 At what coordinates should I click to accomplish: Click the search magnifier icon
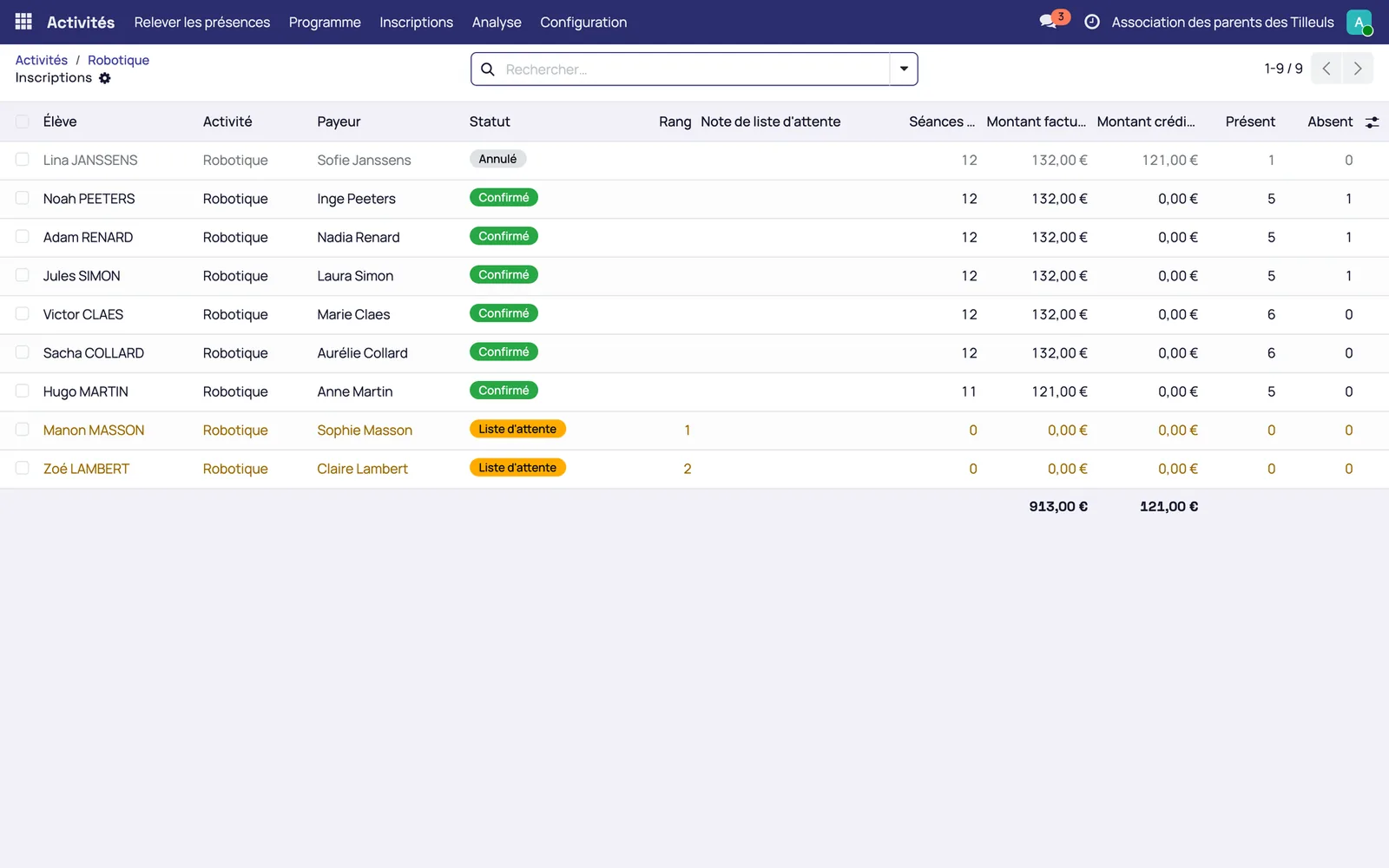tap(488, 69)
